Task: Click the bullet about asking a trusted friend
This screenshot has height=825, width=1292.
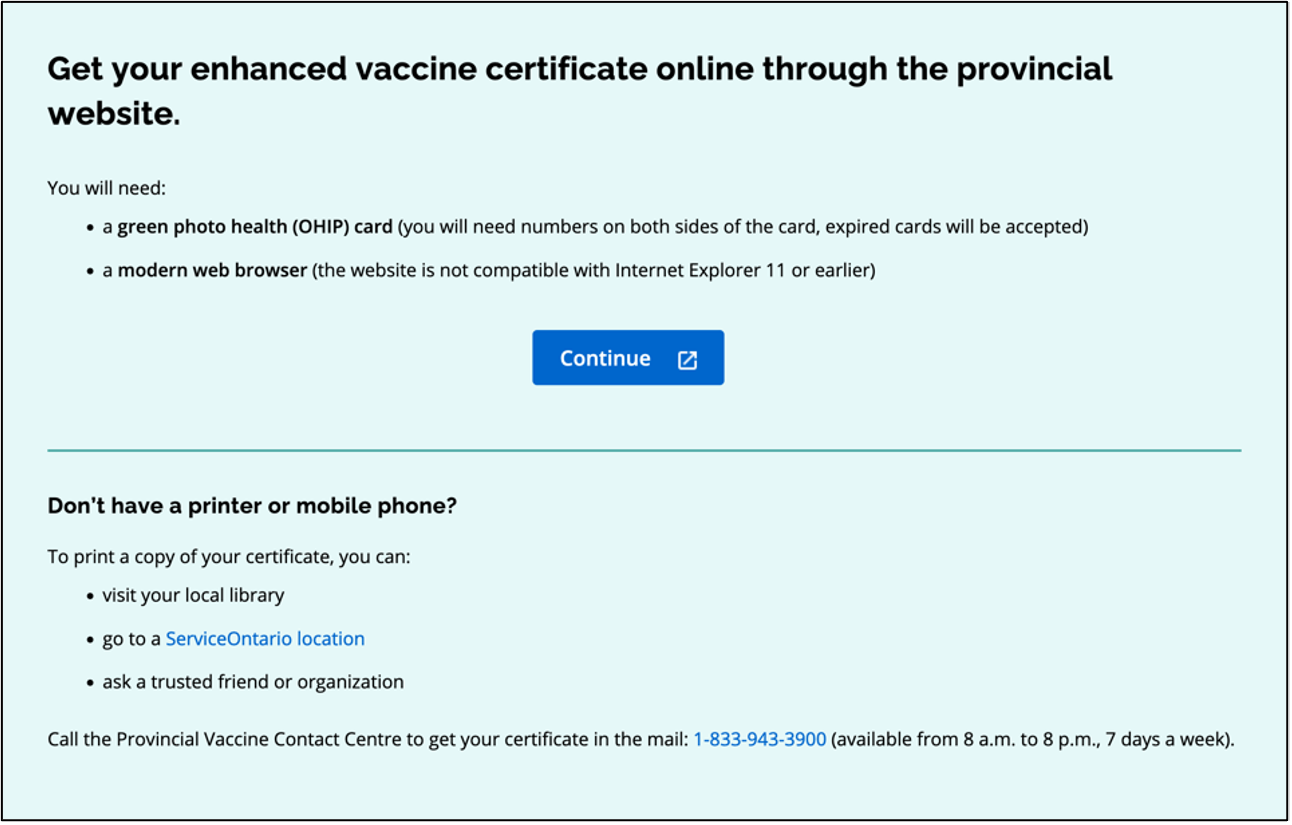Action: [253, 681]
